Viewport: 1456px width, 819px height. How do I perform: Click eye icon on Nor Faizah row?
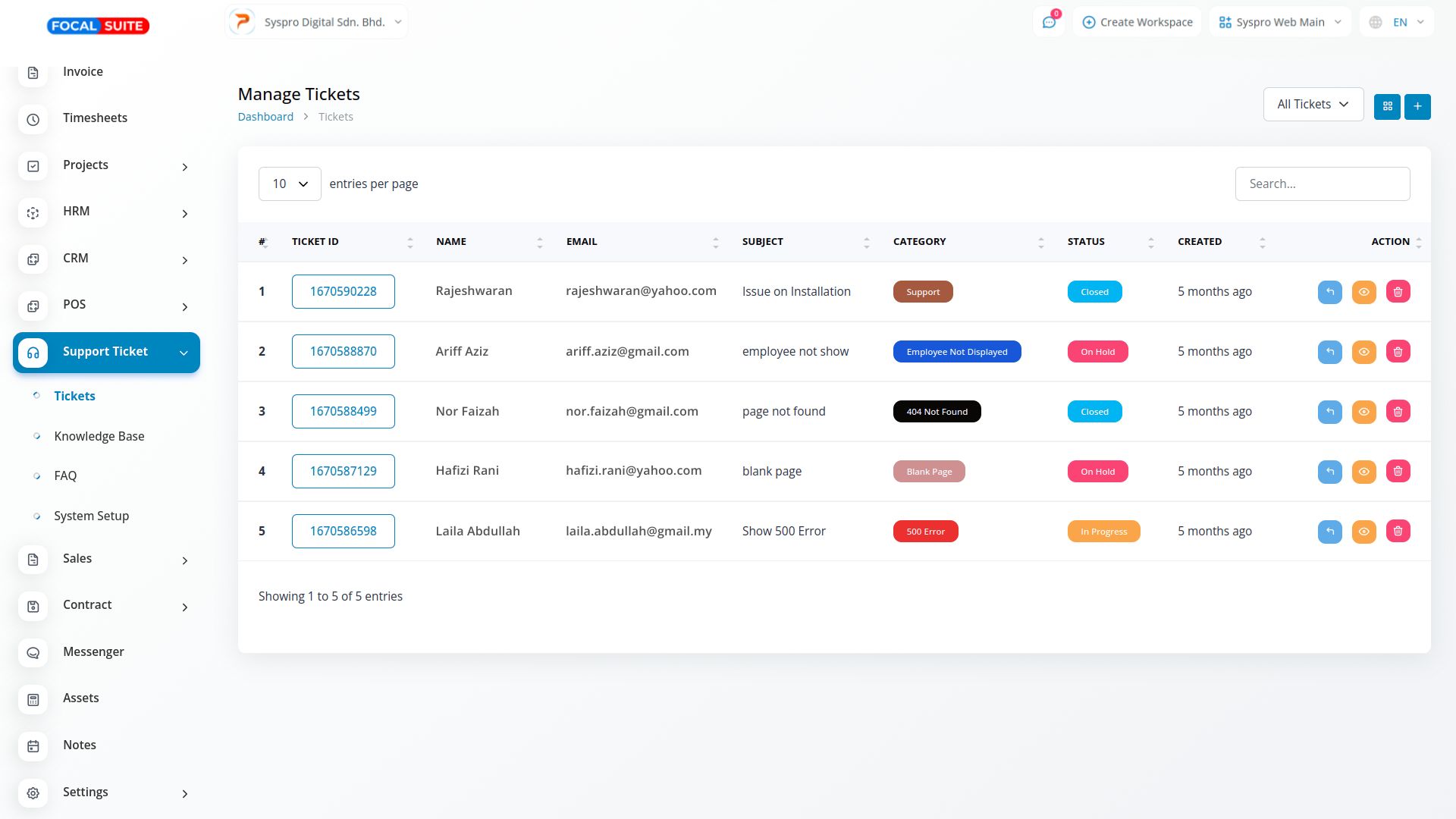pos(1363,412)
